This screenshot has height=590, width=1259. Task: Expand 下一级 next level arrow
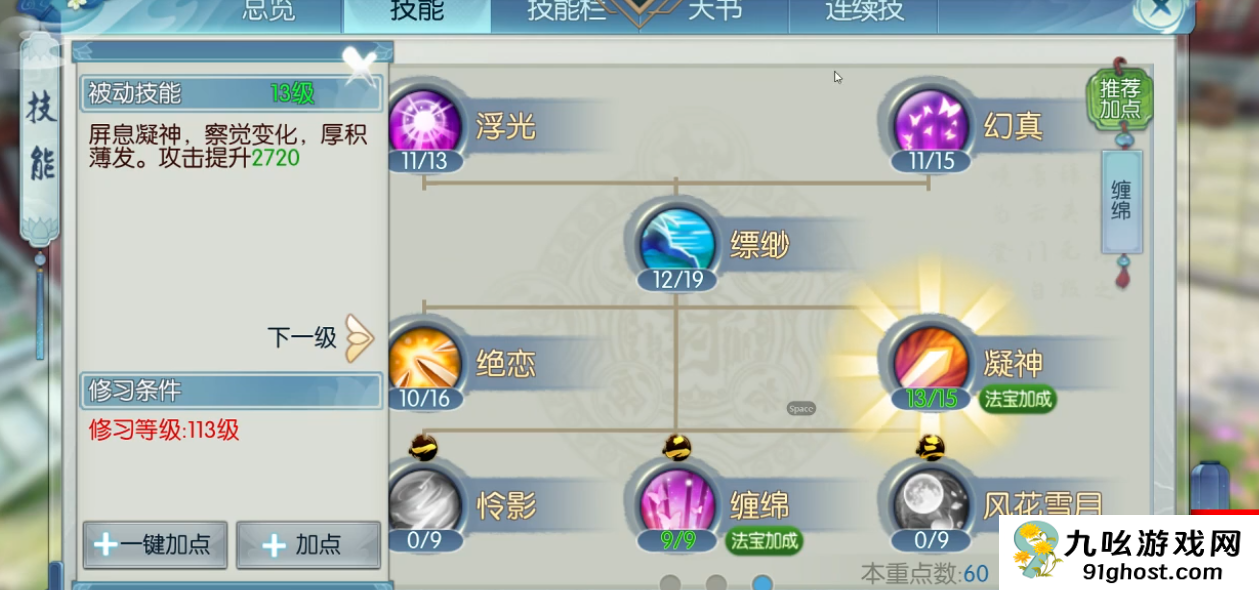pos(359,338)
